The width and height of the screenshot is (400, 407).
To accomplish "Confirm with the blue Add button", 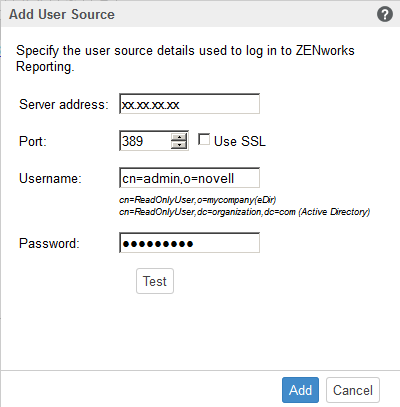I will click(300, 390).
